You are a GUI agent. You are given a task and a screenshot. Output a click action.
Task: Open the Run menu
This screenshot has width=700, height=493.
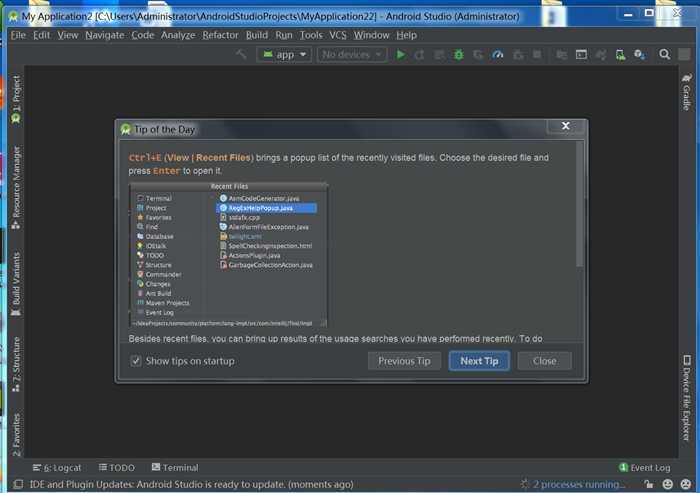pyautogui.click(x=284, y=35)
